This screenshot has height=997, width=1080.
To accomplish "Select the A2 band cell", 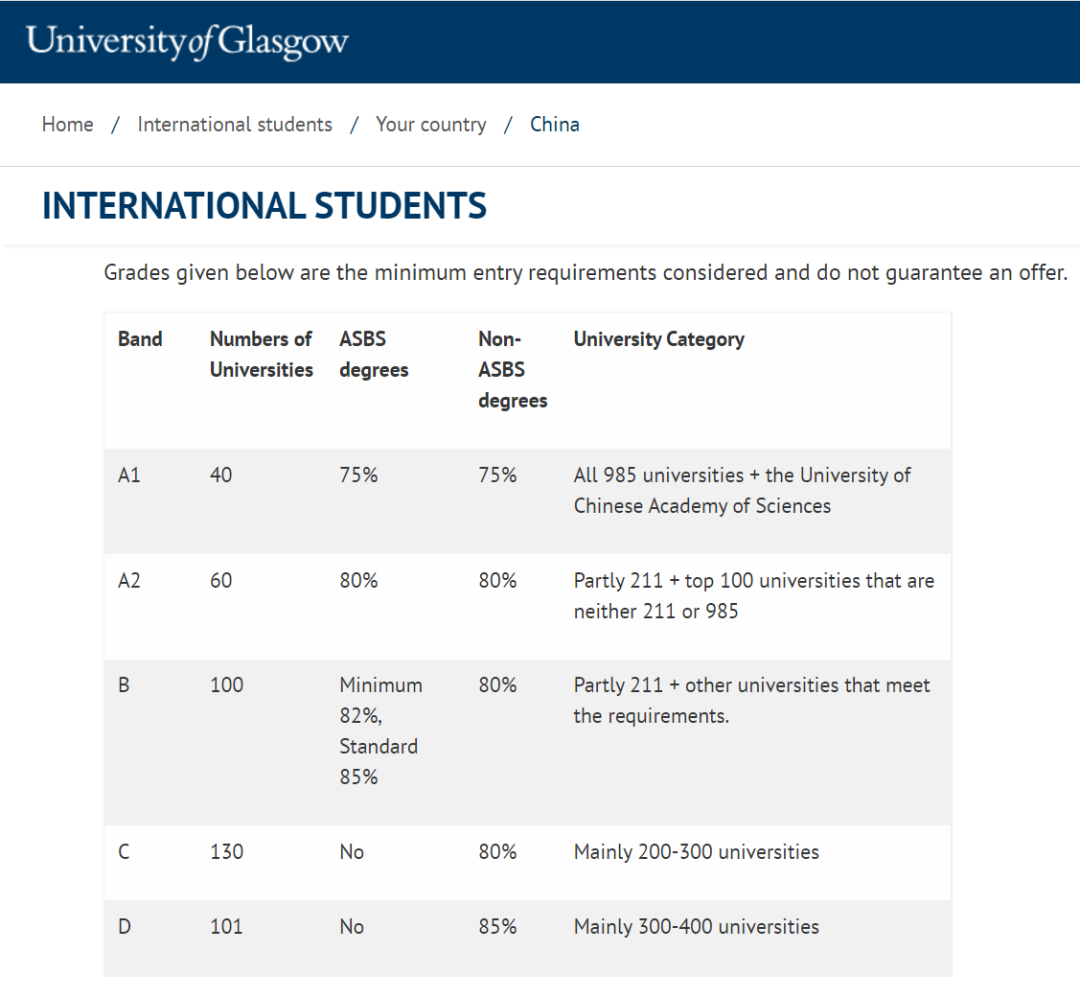I will [x=129, y=580].
